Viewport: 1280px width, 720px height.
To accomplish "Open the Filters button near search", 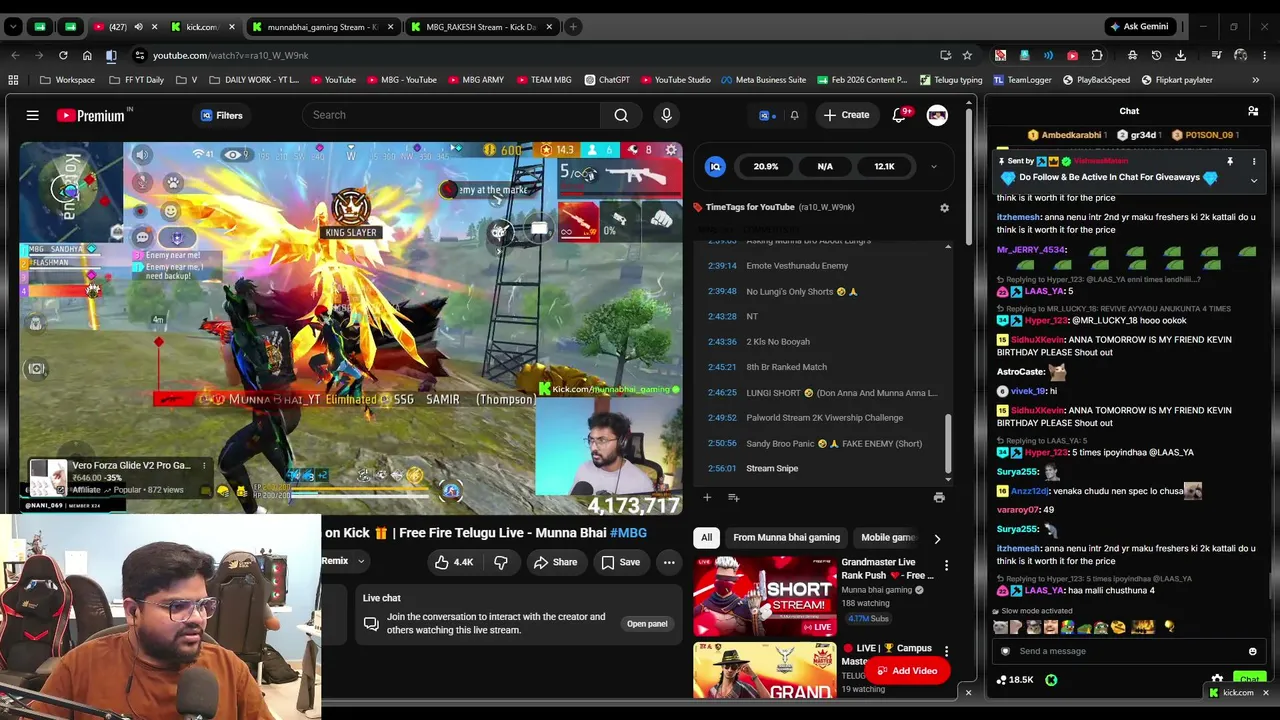I will click(222, 116).
